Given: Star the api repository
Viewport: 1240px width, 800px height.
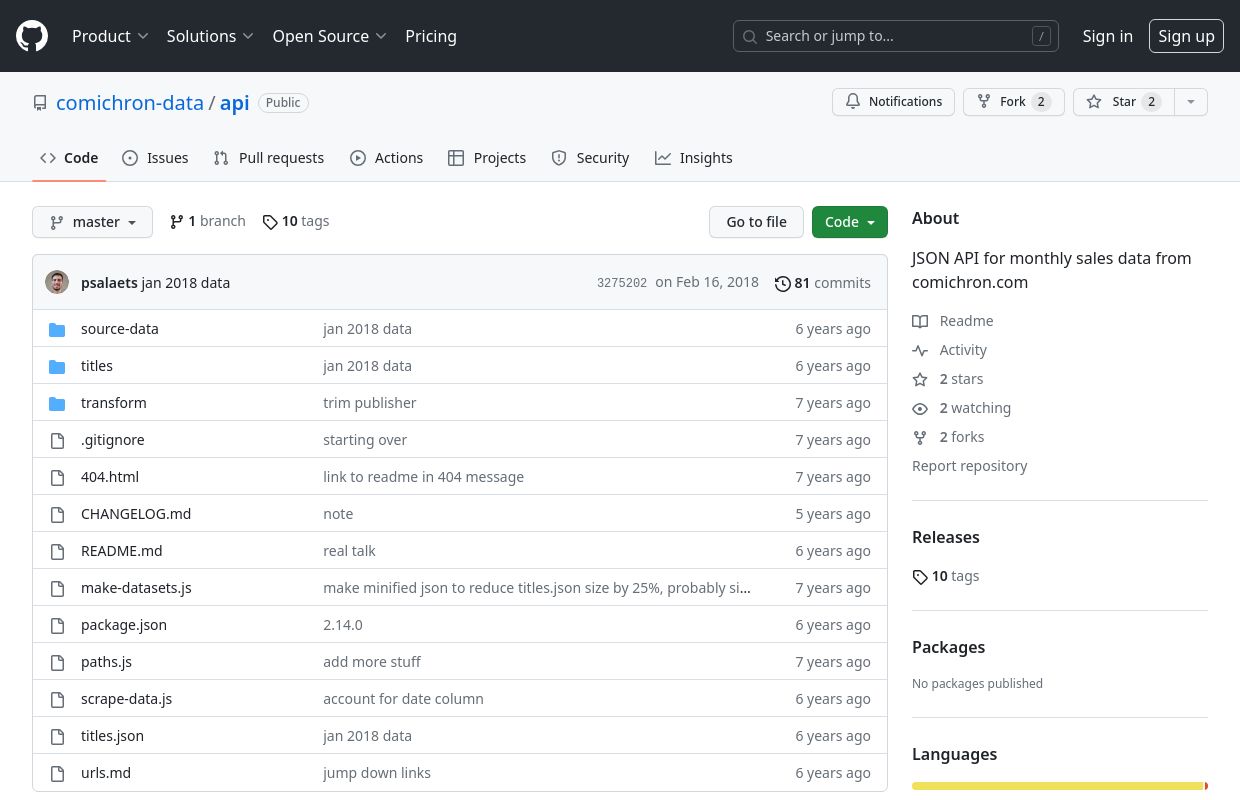Looking at the screenshot, I should pyautogui.click(x=1124, y=102).
